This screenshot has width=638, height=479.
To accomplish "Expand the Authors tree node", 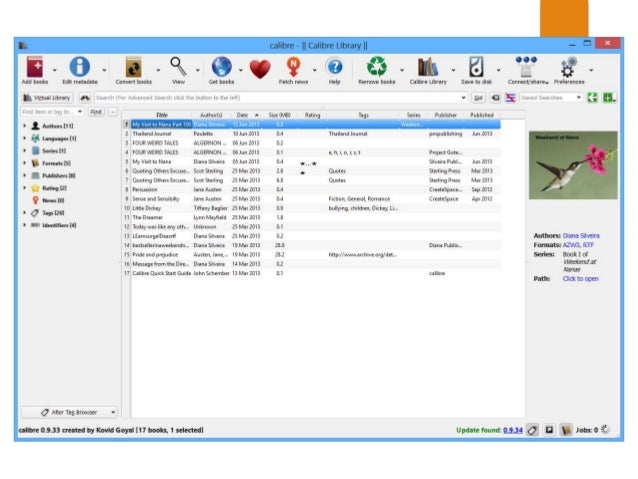I will coord(24,126).
